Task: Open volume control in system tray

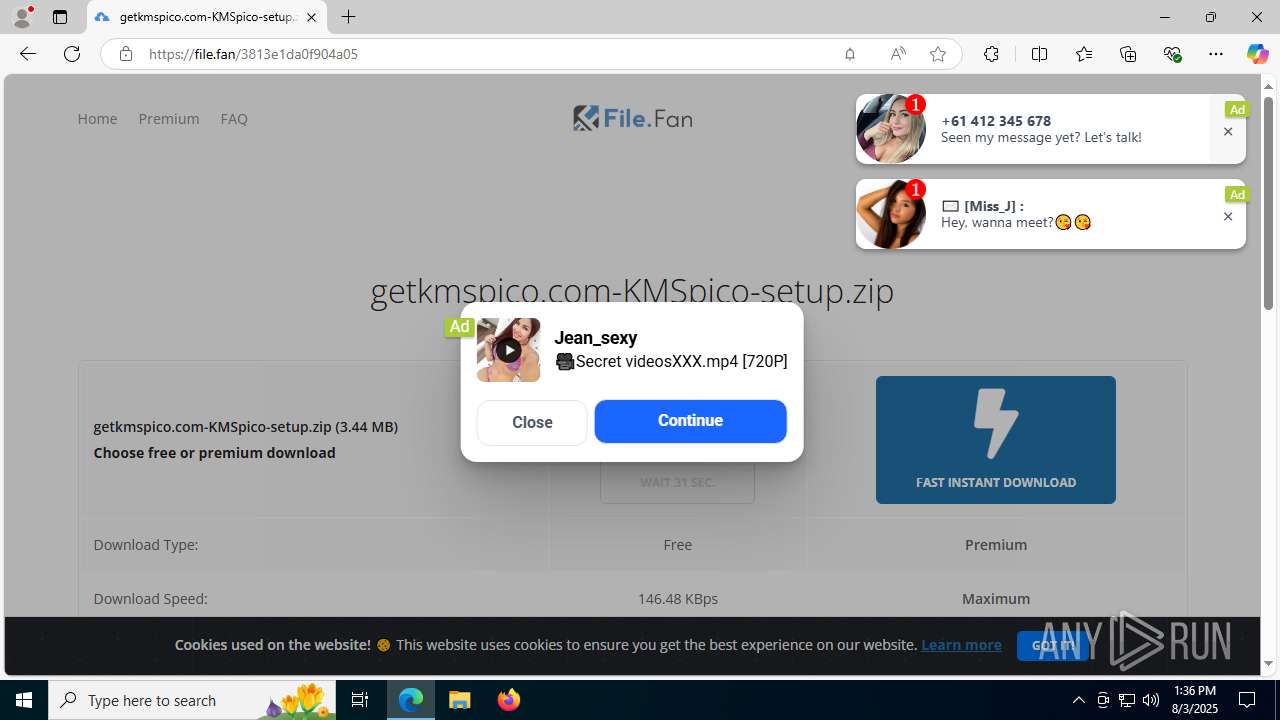Action: 1151,700
